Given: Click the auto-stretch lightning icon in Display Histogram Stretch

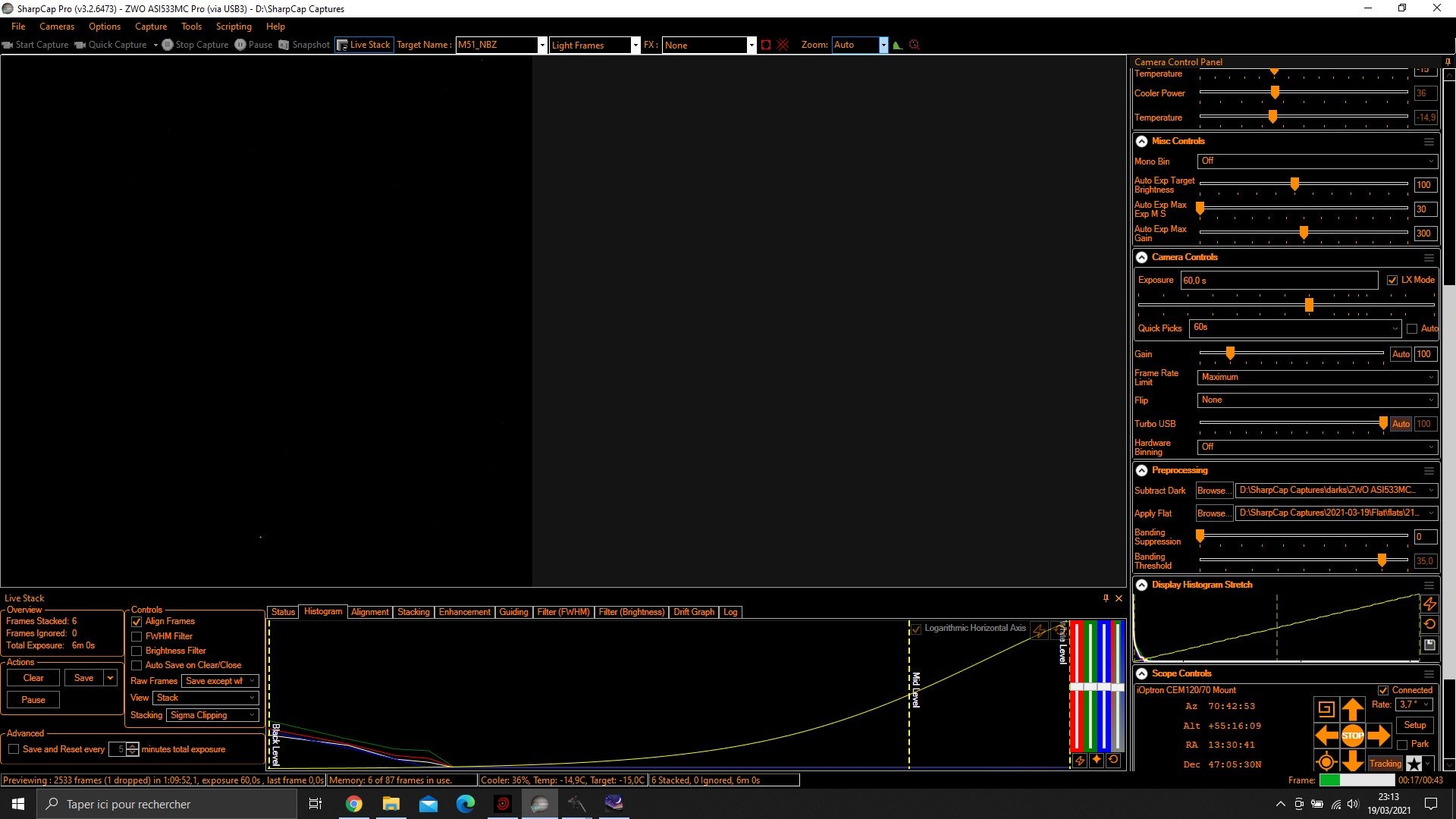Looking at the screenshot, I should pos(1429,604).
